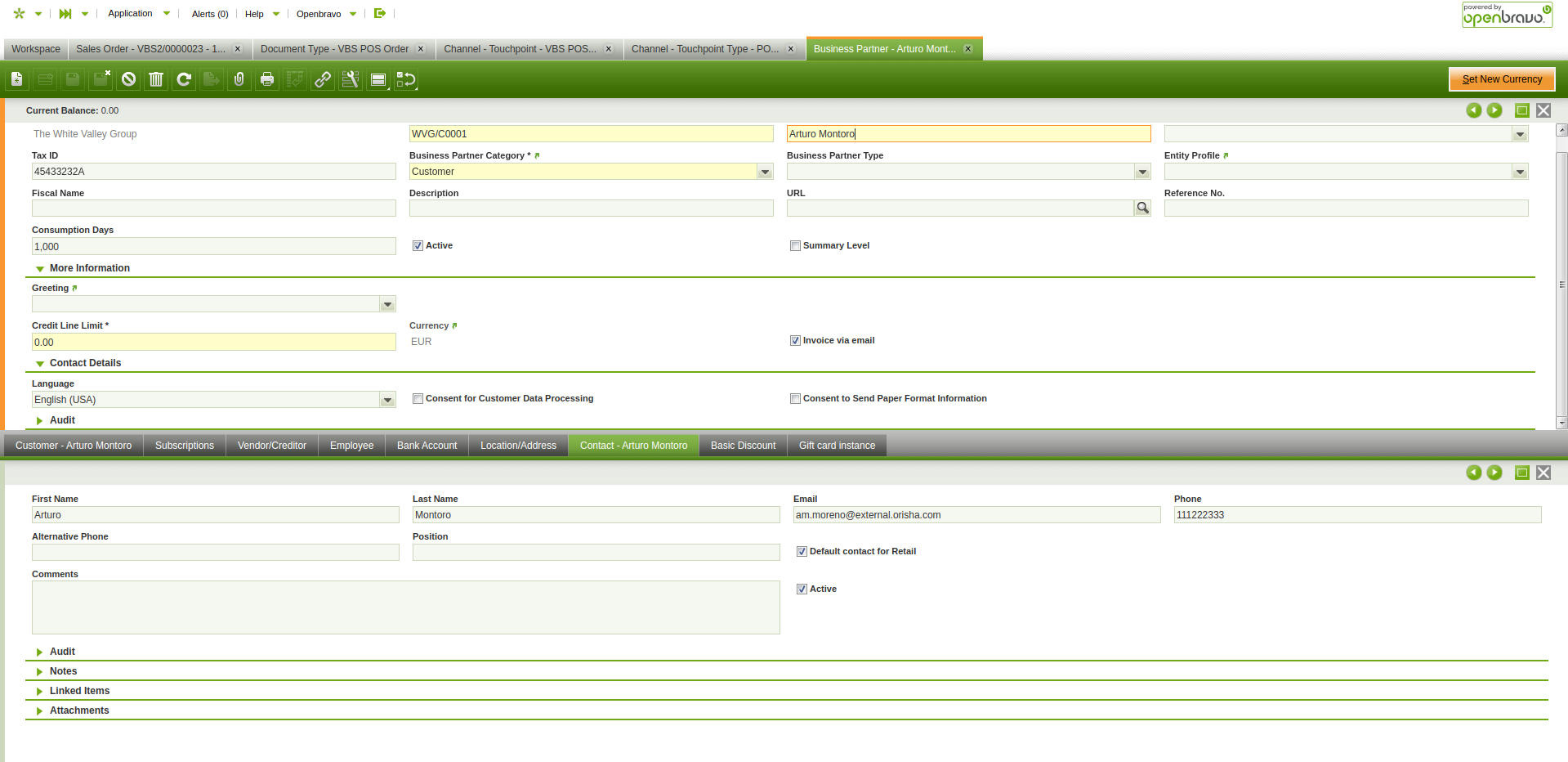The height and width of the screenshot is (762, 1568).
Task: Toggle the Summary Level checkbox
Action: 795,246
